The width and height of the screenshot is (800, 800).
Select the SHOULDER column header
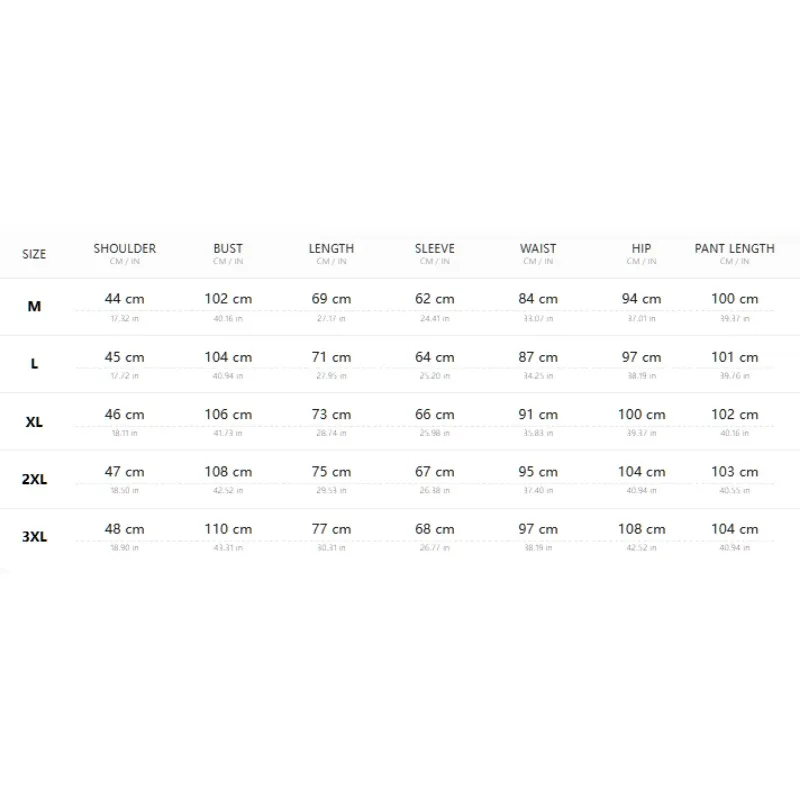[124, 248]
